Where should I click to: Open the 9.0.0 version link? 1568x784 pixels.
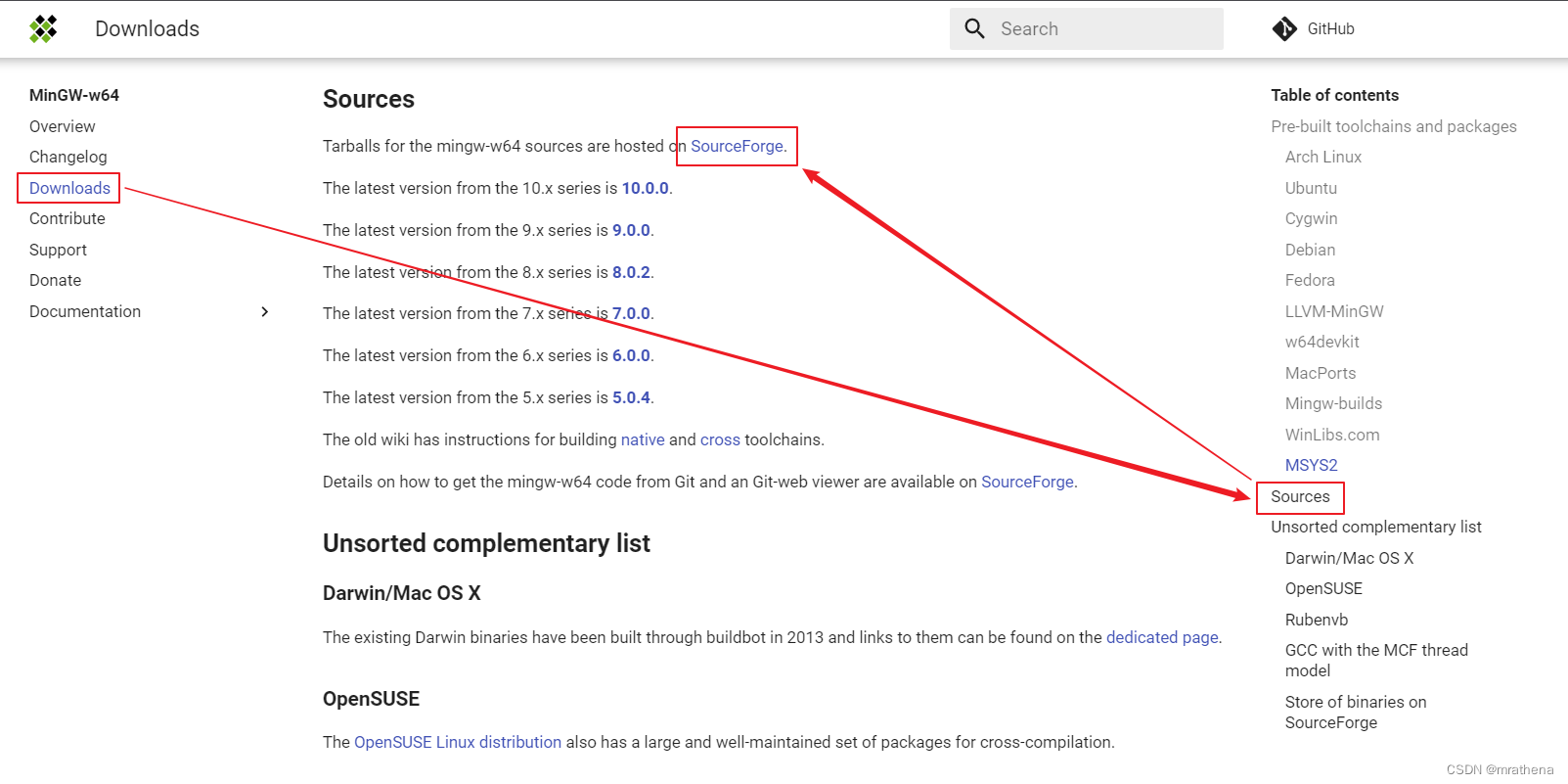[x=631, y=230]
